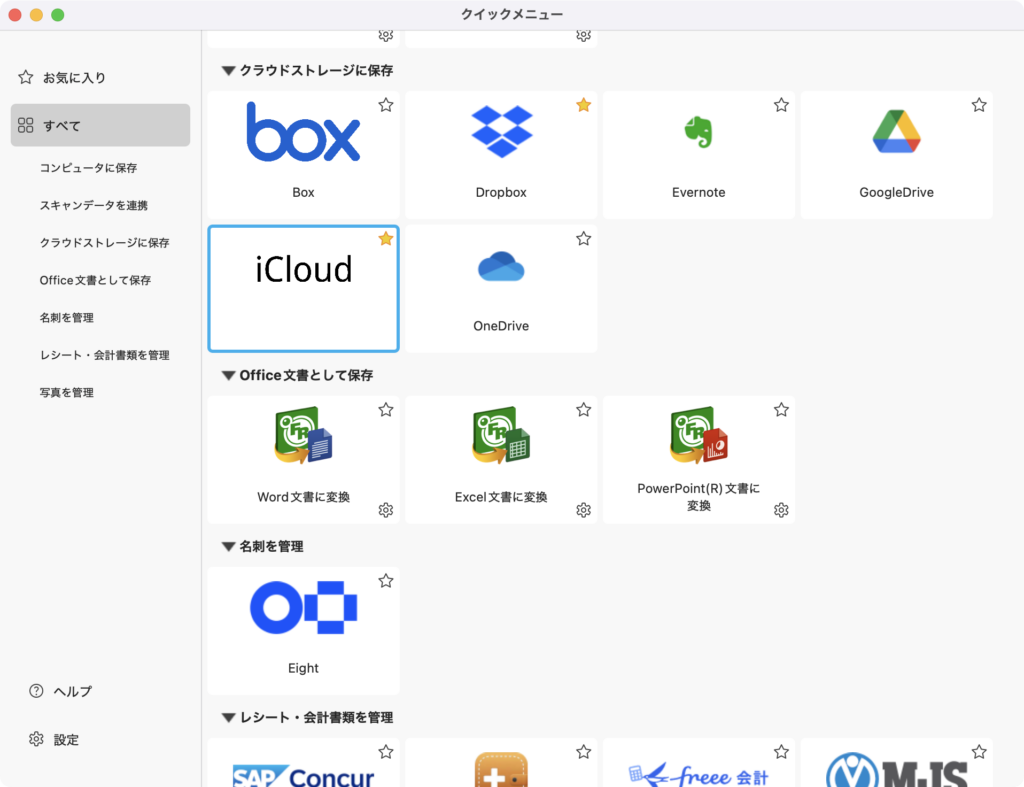1024x787 pixels.
Task: Favorite Word文書に変換 with its star
Action: 386,410
